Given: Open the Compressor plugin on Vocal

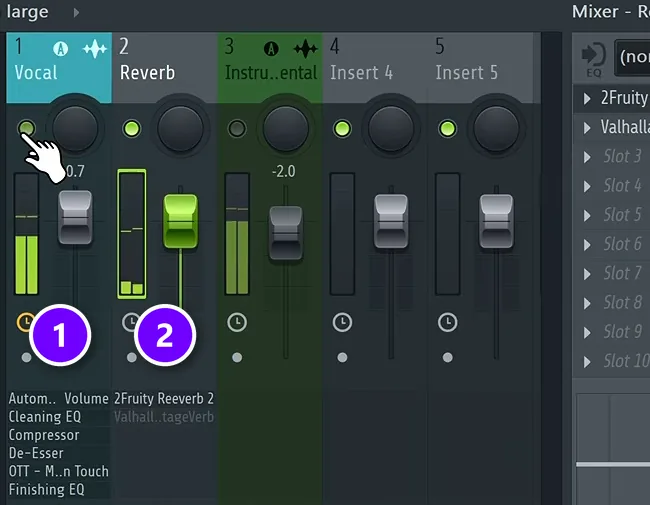Looking at the screenshot, I should (x=44, y=435).
